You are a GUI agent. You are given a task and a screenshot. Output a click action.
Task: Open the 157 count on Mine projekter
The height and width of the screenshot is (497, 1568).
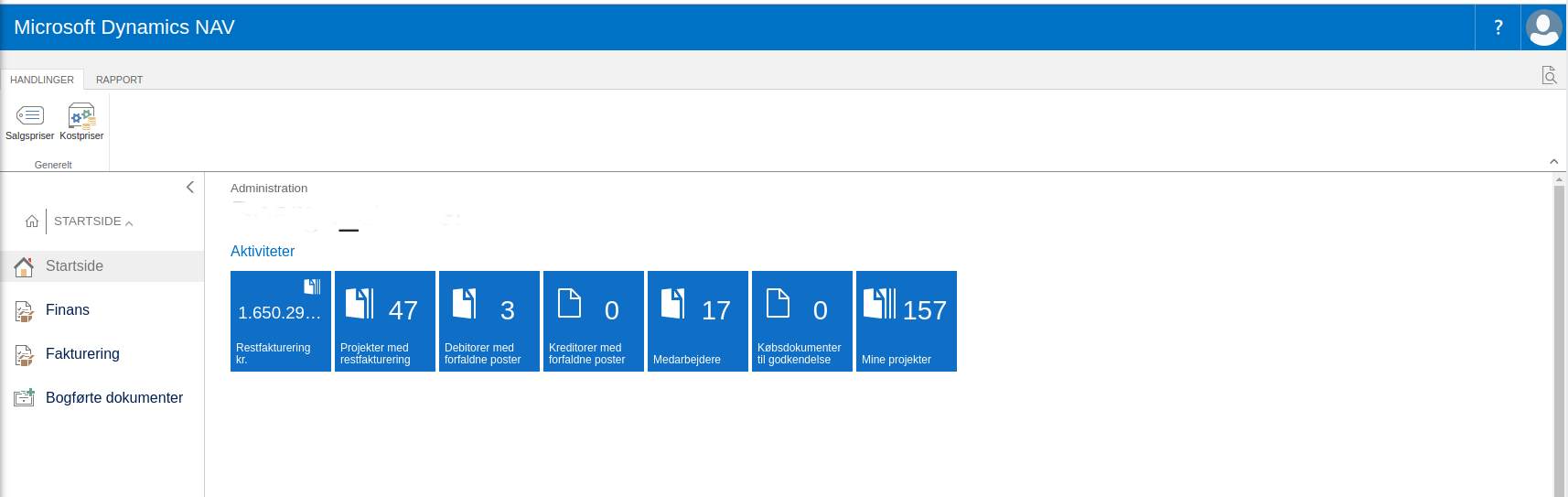(925, 310)
